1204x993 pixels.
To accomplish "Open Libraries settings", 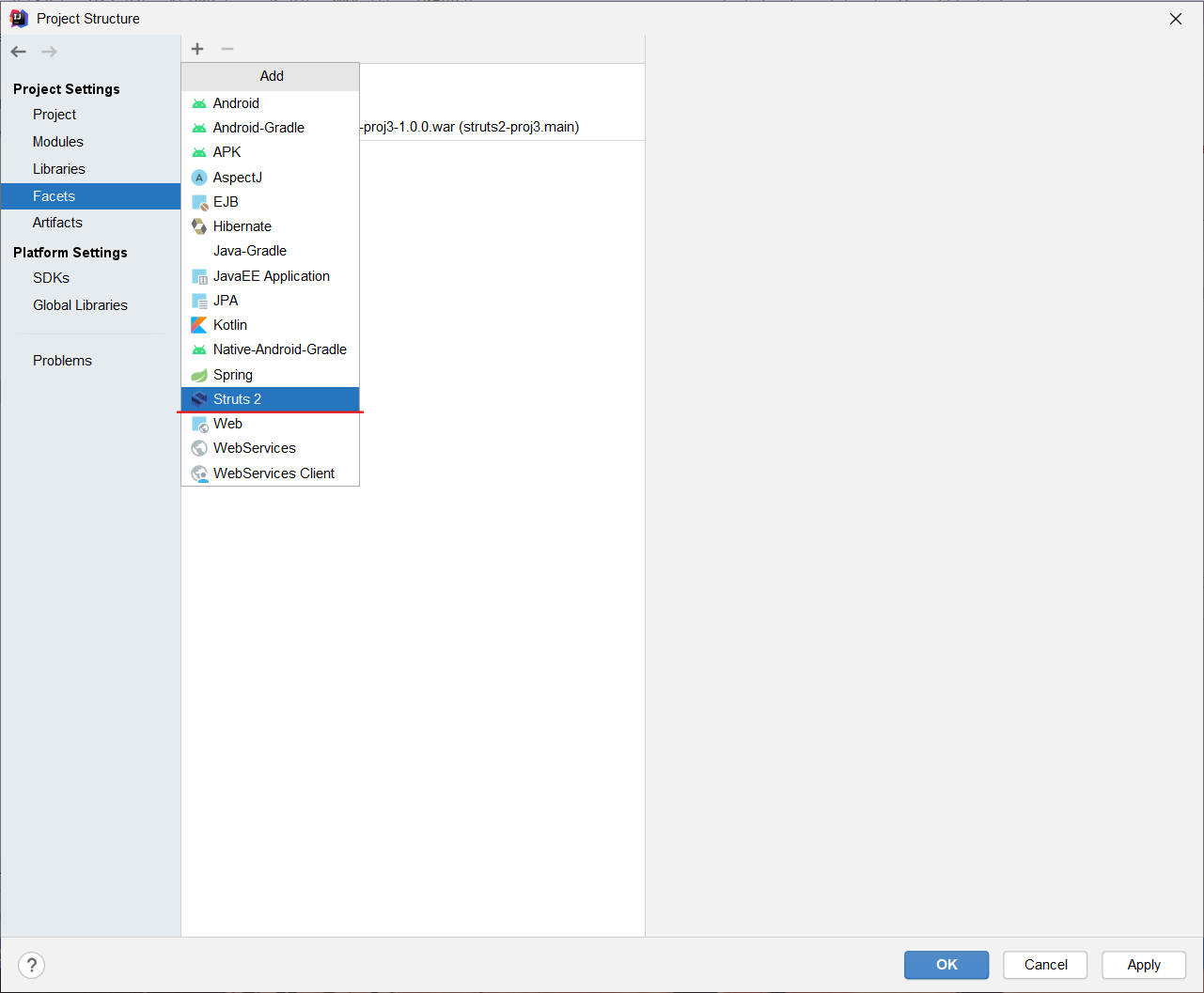I will pos(90,169).
